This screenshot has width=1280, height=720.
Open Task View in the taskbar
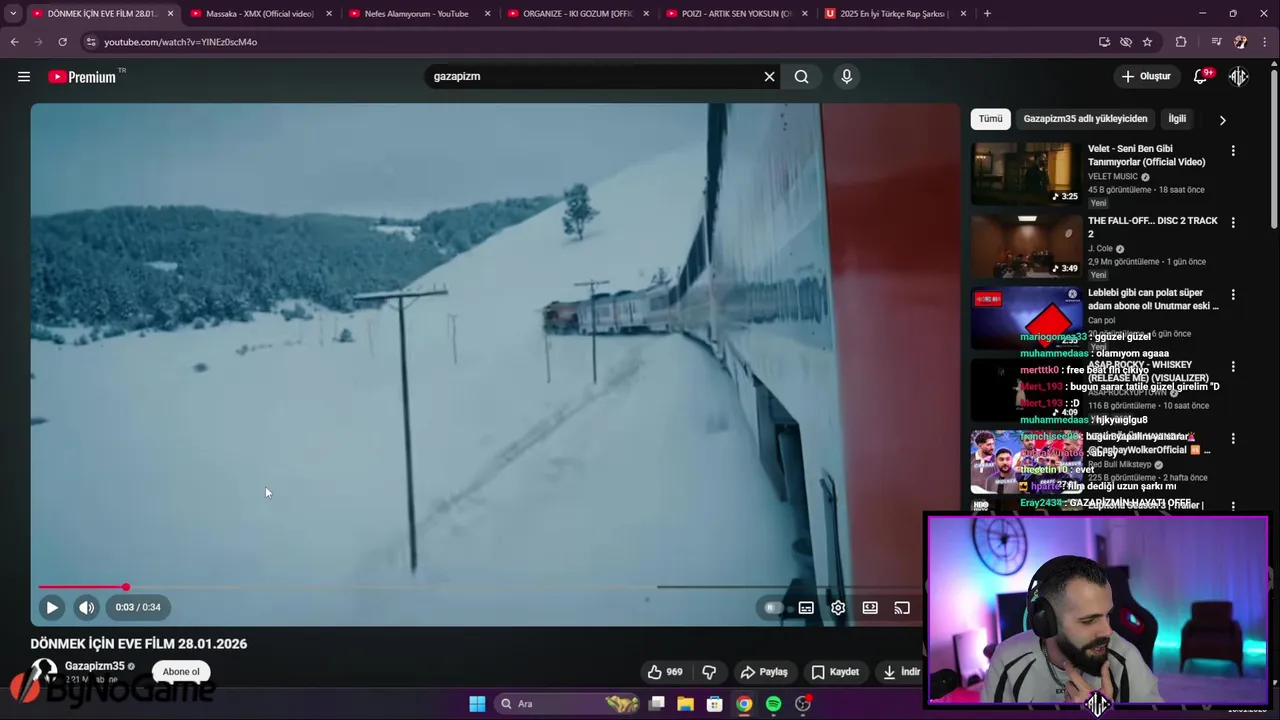(x=656, y=704)
